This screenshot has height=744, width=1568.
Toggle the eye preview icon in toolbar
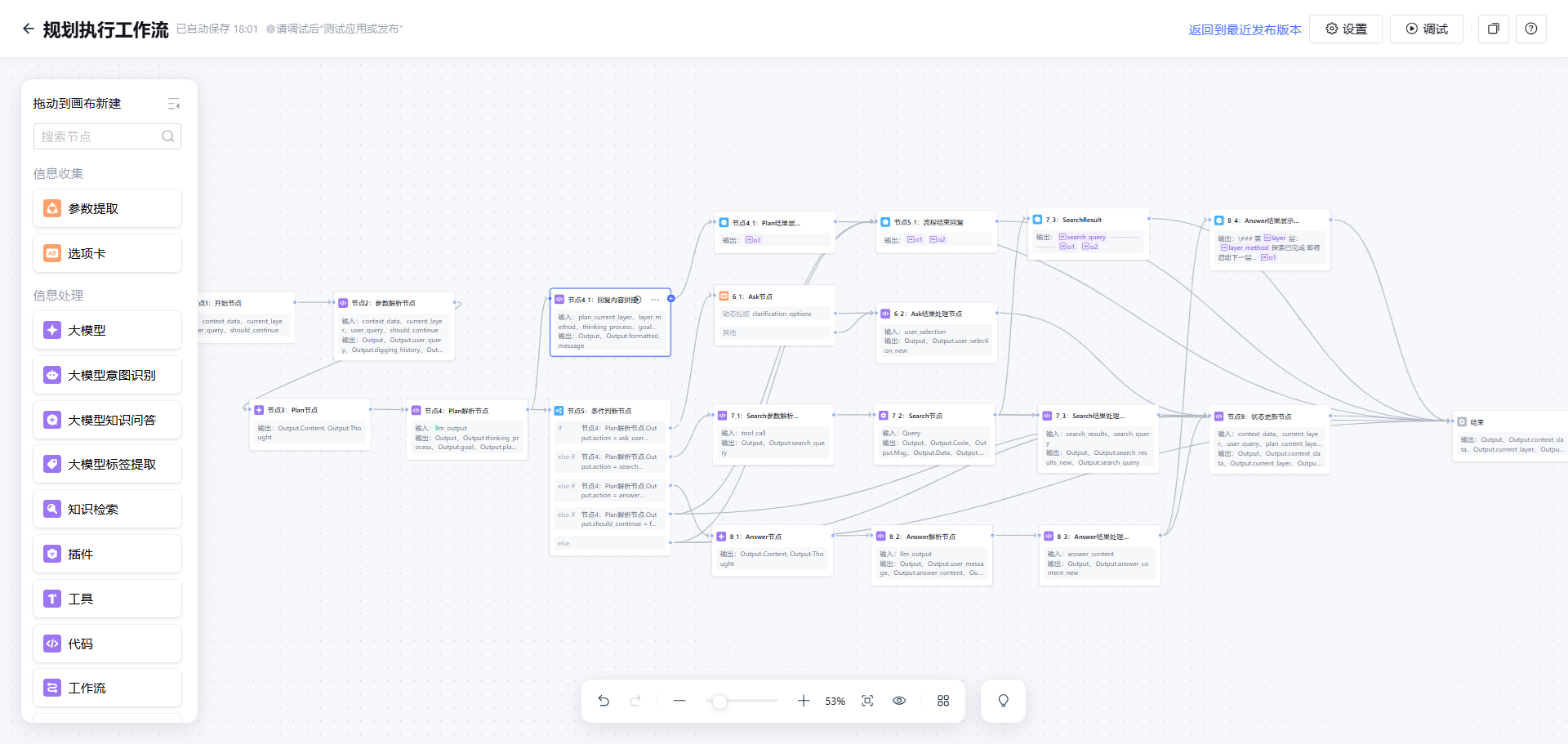point(899,701)
